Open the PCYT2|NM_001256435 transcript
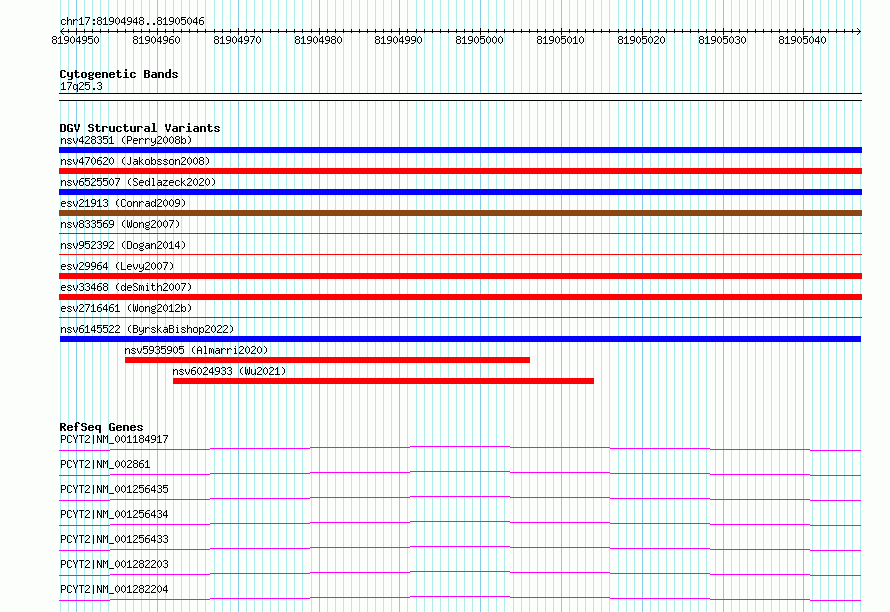Viewport: 890px width, 612px height. (114, 489)
